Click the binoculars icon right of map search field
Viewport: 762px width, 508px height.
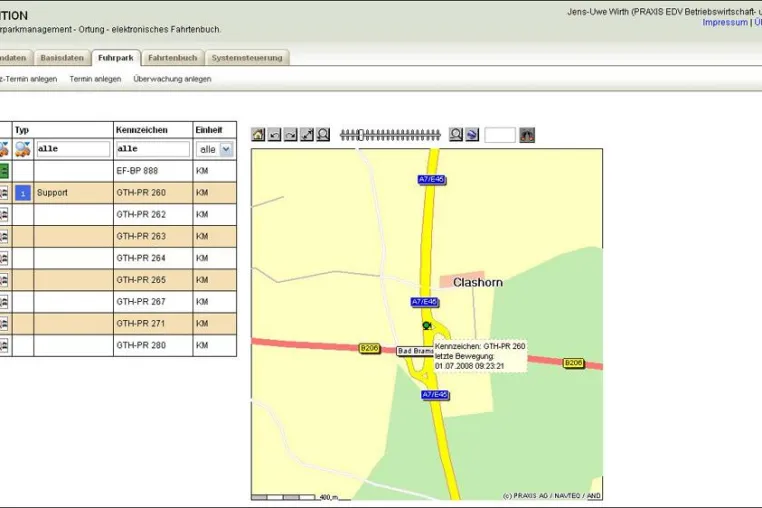pyautogui.click(x=527, y=135)
